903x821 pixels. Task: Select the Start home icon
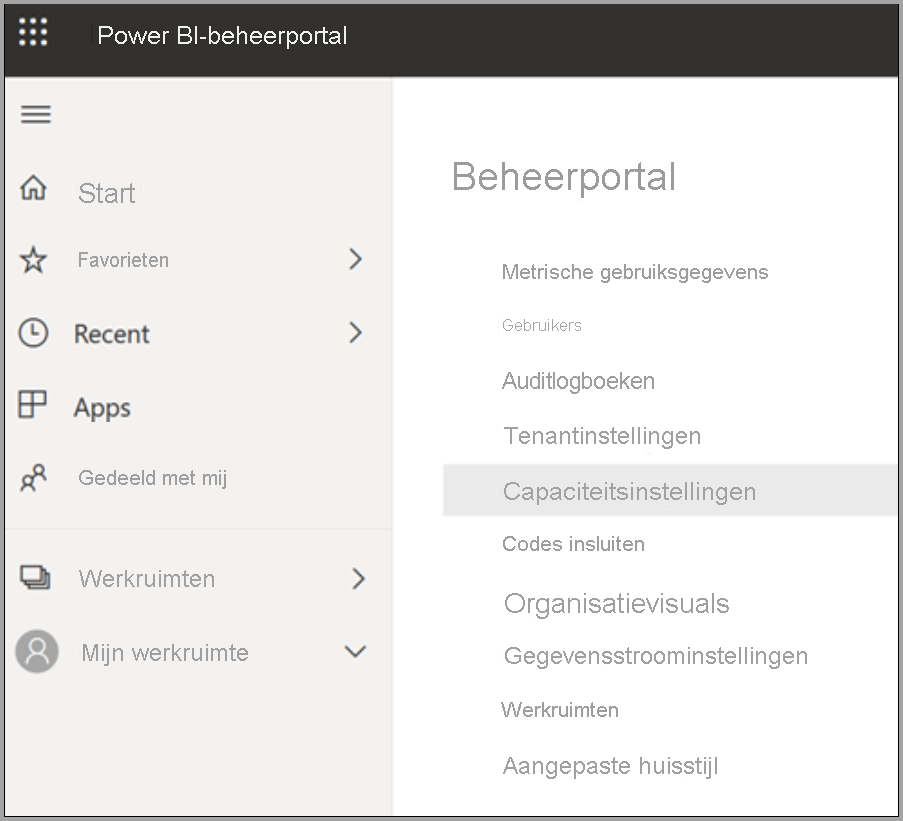pyautogui.click(x=35, y=188)
